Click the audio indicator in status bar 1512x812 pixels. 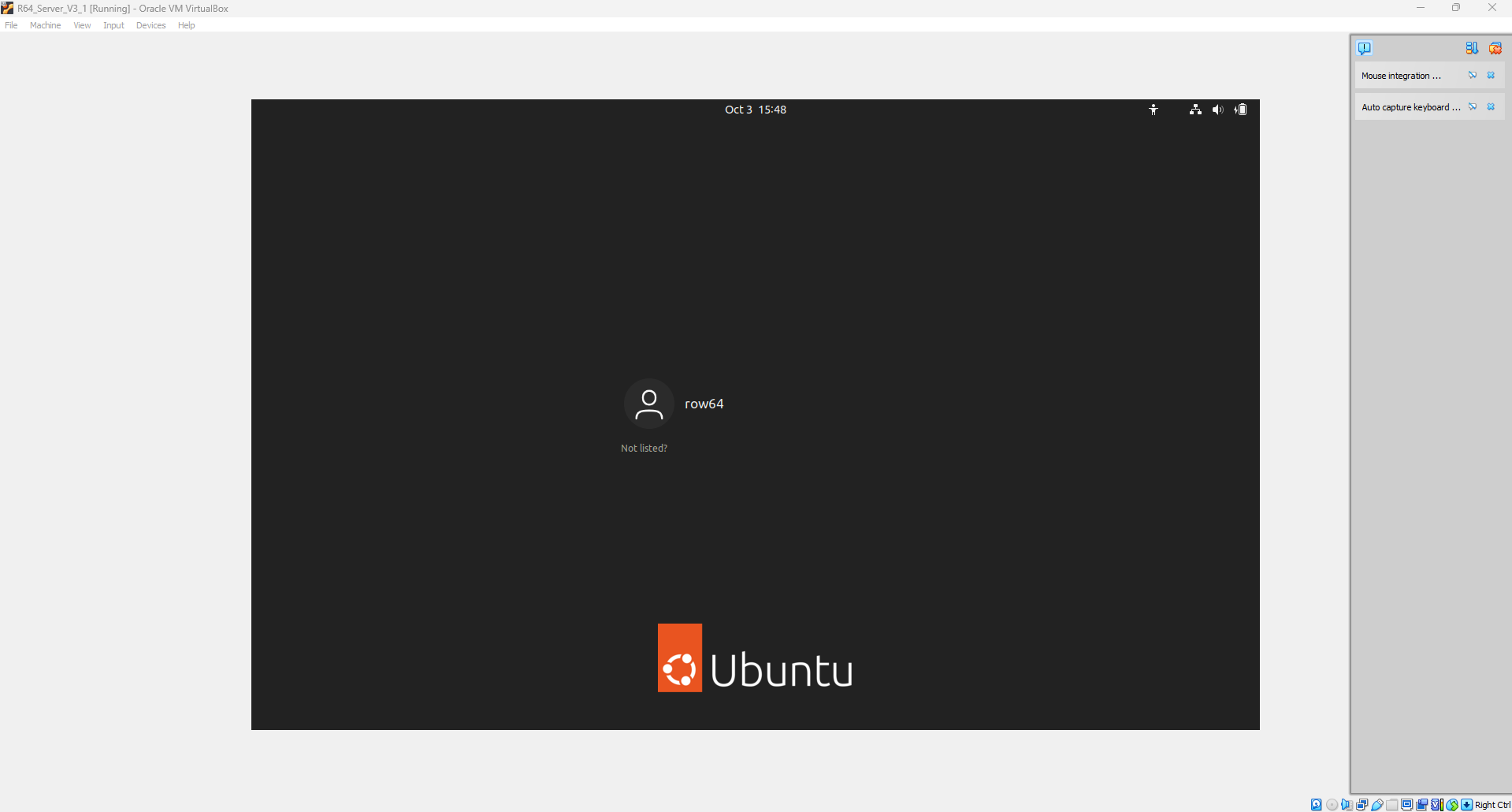tap(1347, 805)
